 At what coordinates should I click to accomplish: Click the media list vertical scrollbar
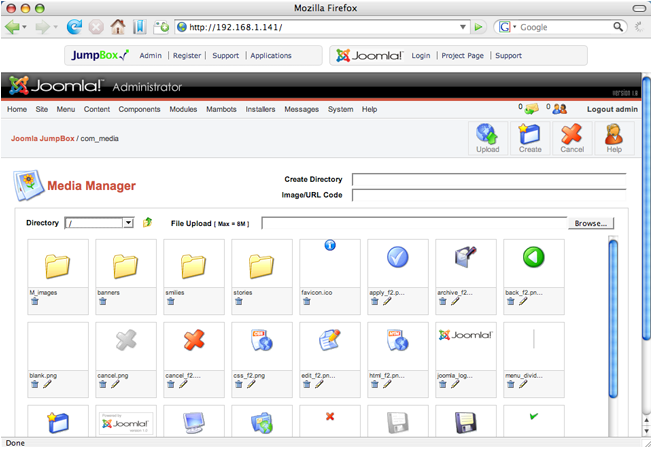click(613, 319)
